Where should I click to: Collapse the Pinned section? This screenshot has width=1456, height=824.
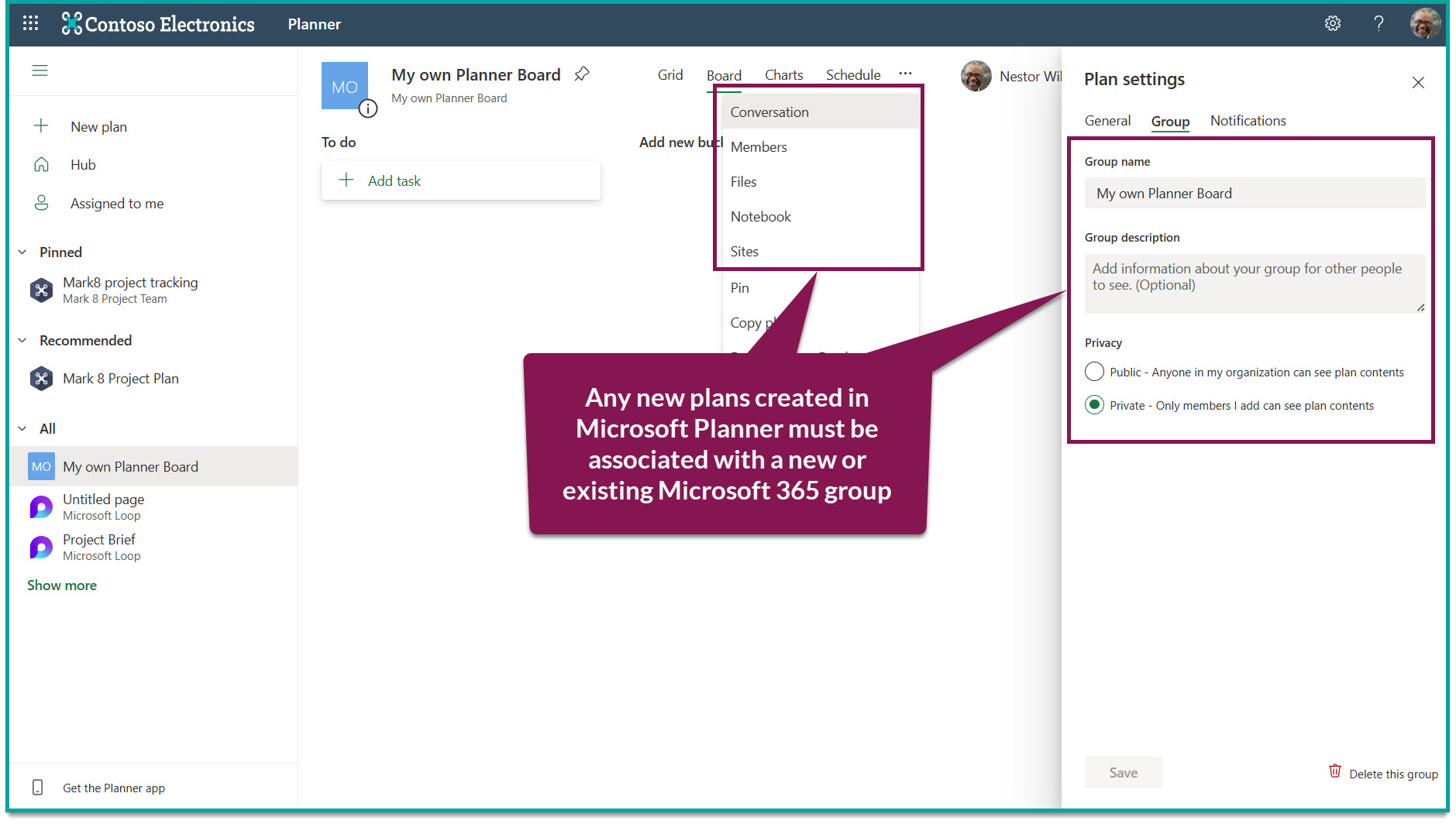[x=22, y=252]
